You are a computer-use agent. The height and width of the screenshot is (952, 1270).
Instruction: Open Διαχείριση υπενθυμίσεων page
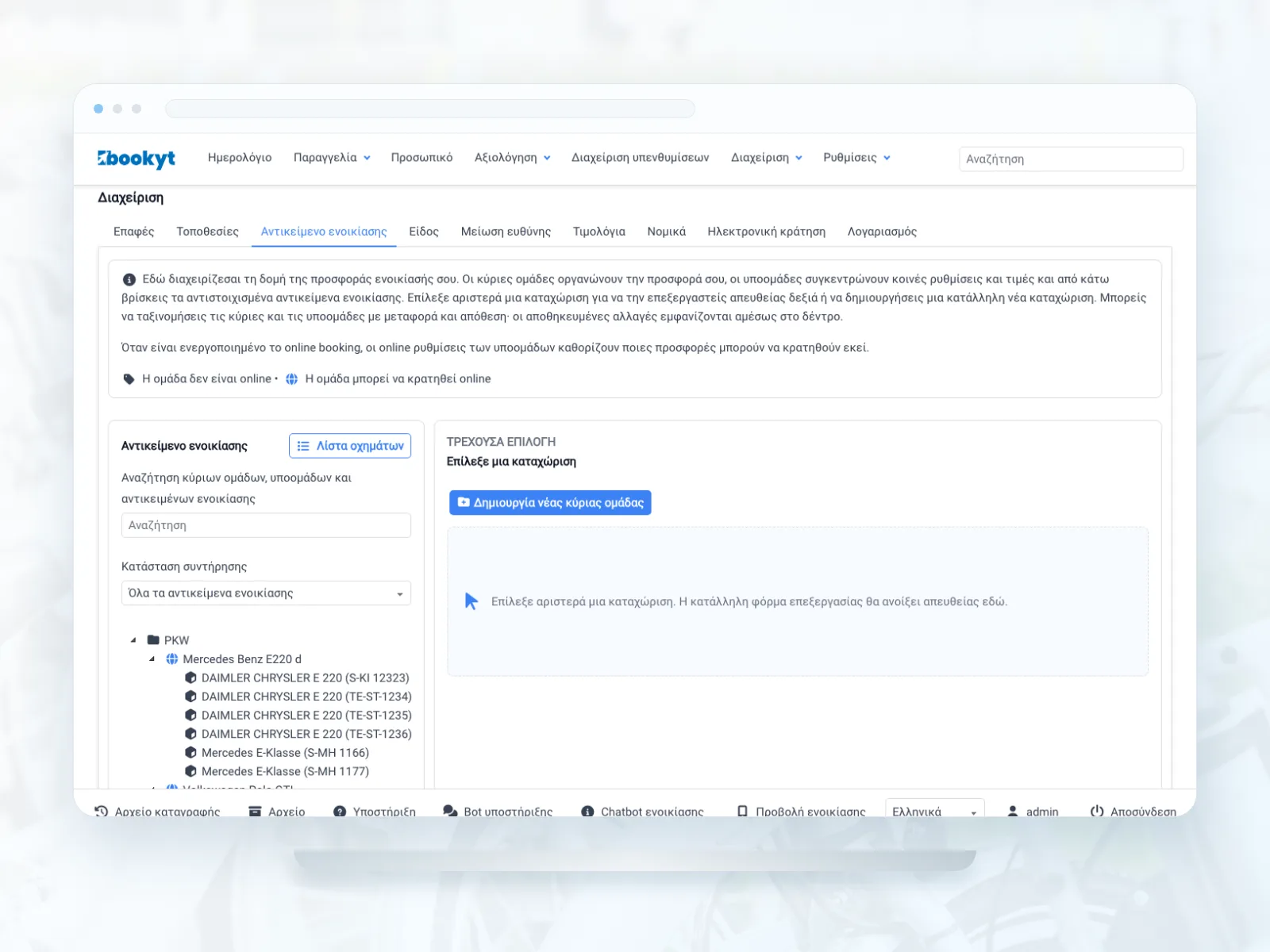point(641,158)
